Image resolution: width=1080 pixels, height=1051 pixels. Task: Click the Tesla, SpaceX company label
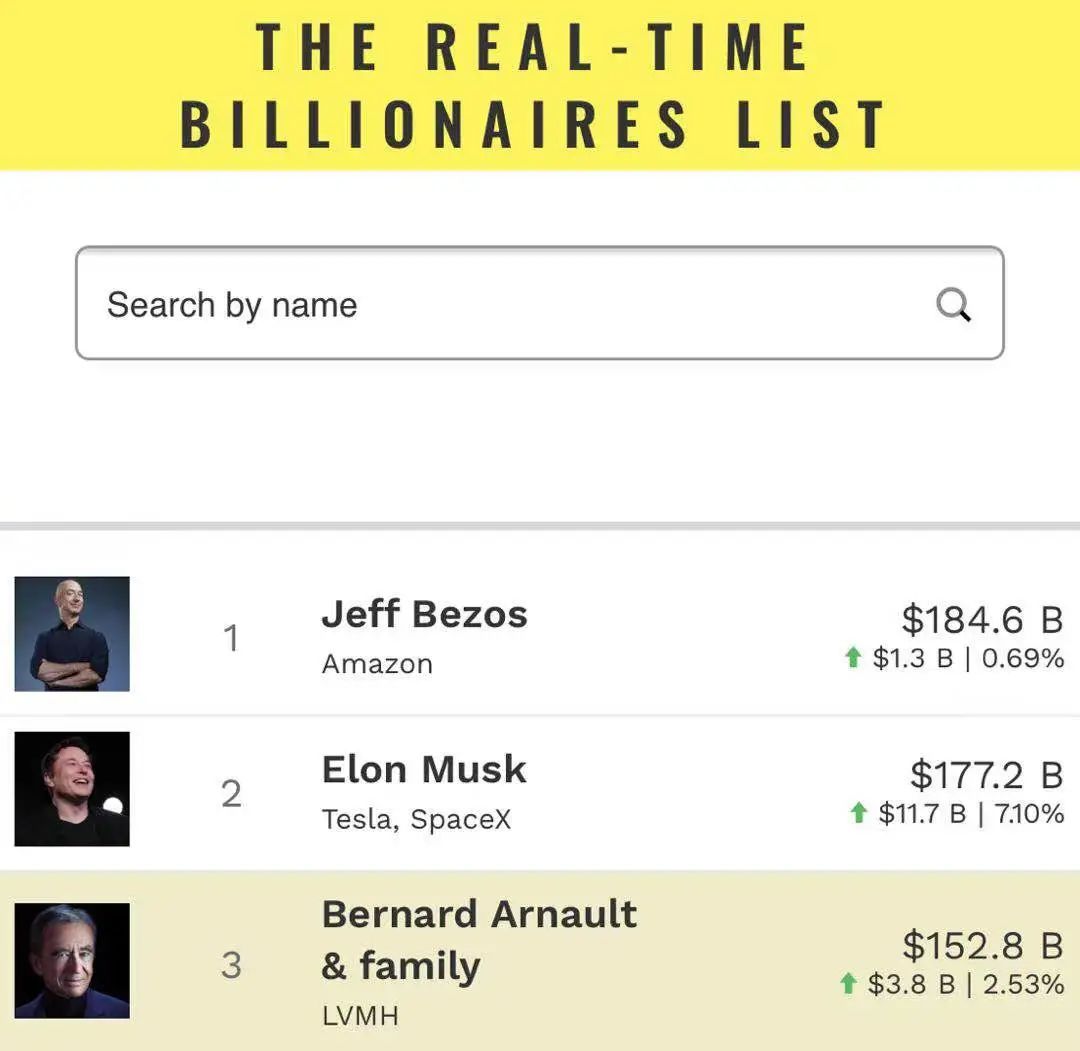pyautogui.click(x=416, y=820)
